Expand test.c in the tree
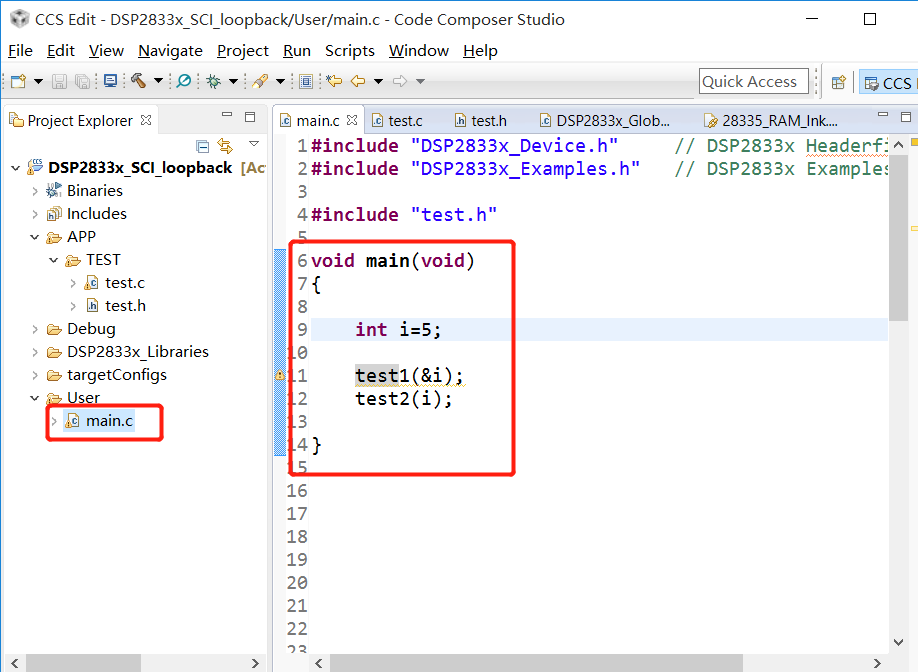 pyautogui.click(x=73, y=283)
